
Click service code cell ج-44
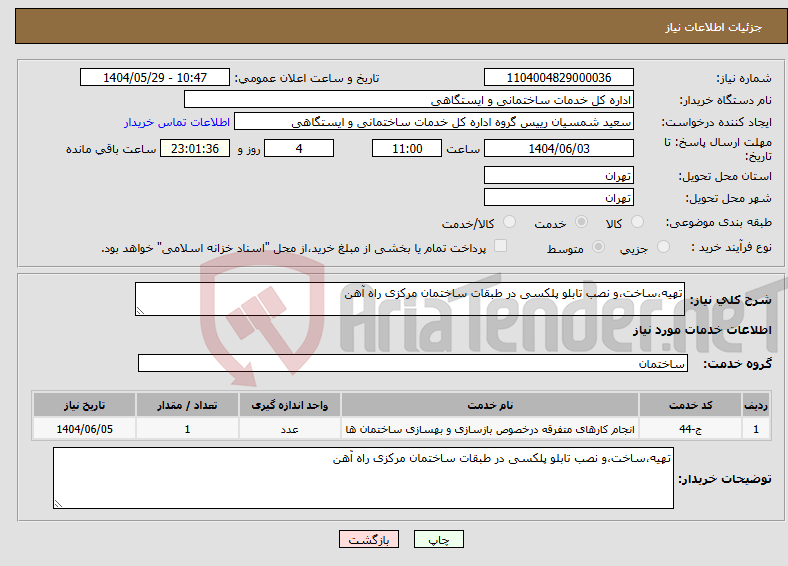[691, 429]
